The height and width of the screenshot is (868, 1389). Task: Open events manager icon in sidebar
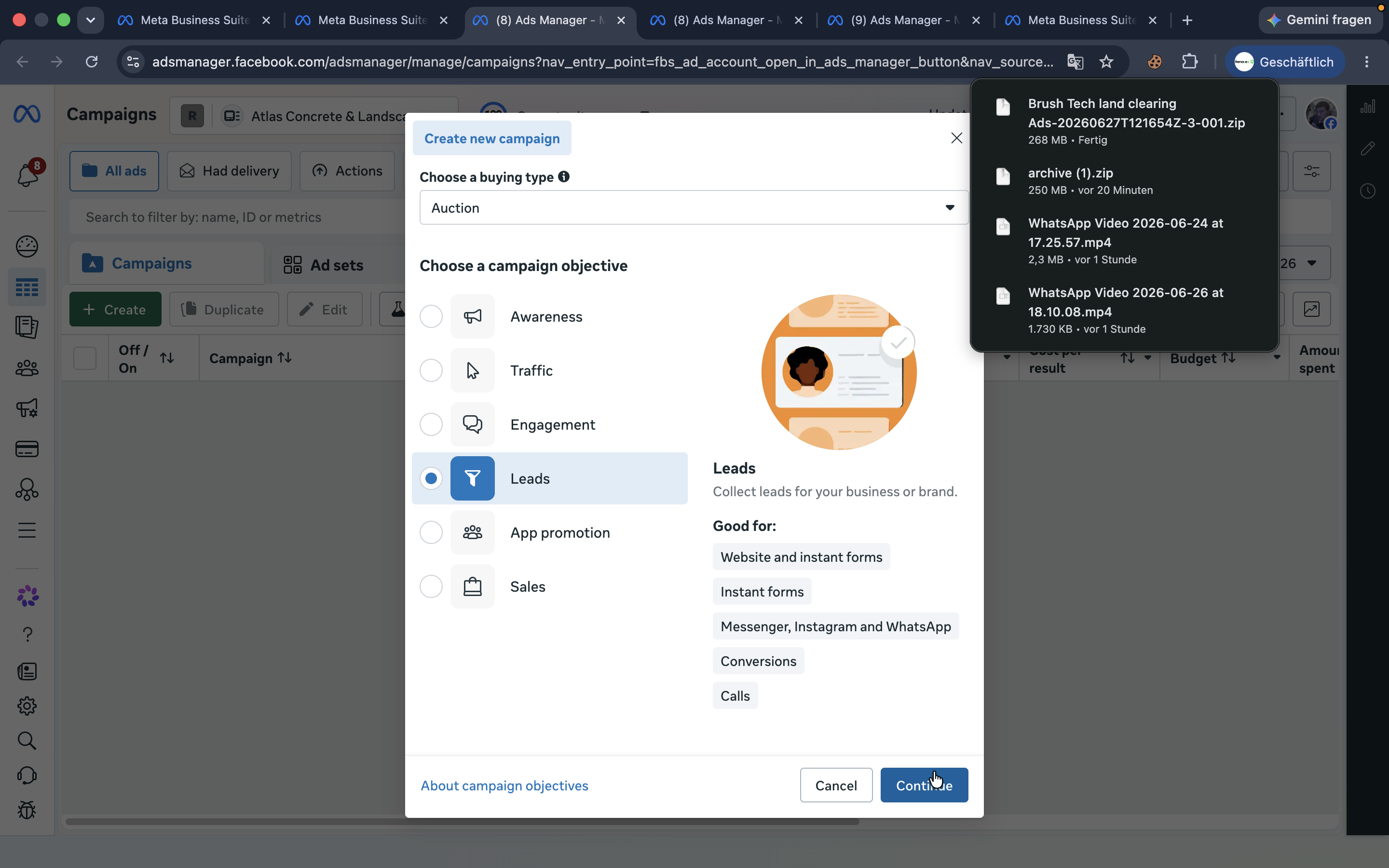[x=27, y=489]
